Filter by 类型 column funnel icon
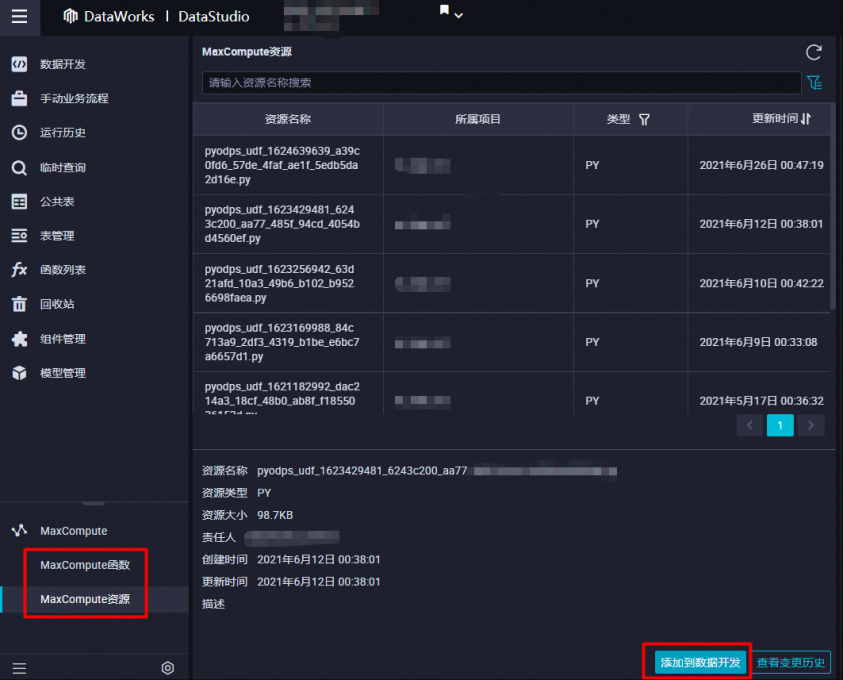The image size is (843, 680). 644,119
